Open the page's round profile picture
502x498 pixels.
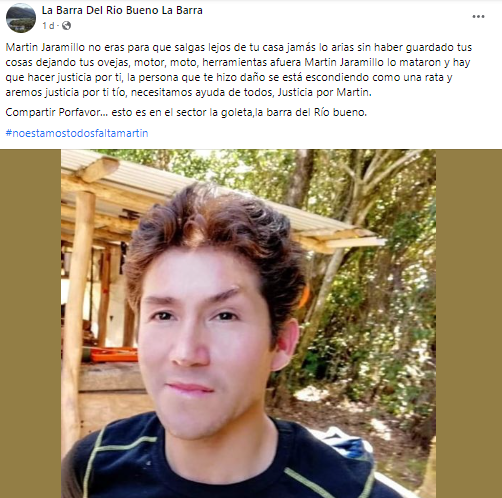click(x=21, y=18)
